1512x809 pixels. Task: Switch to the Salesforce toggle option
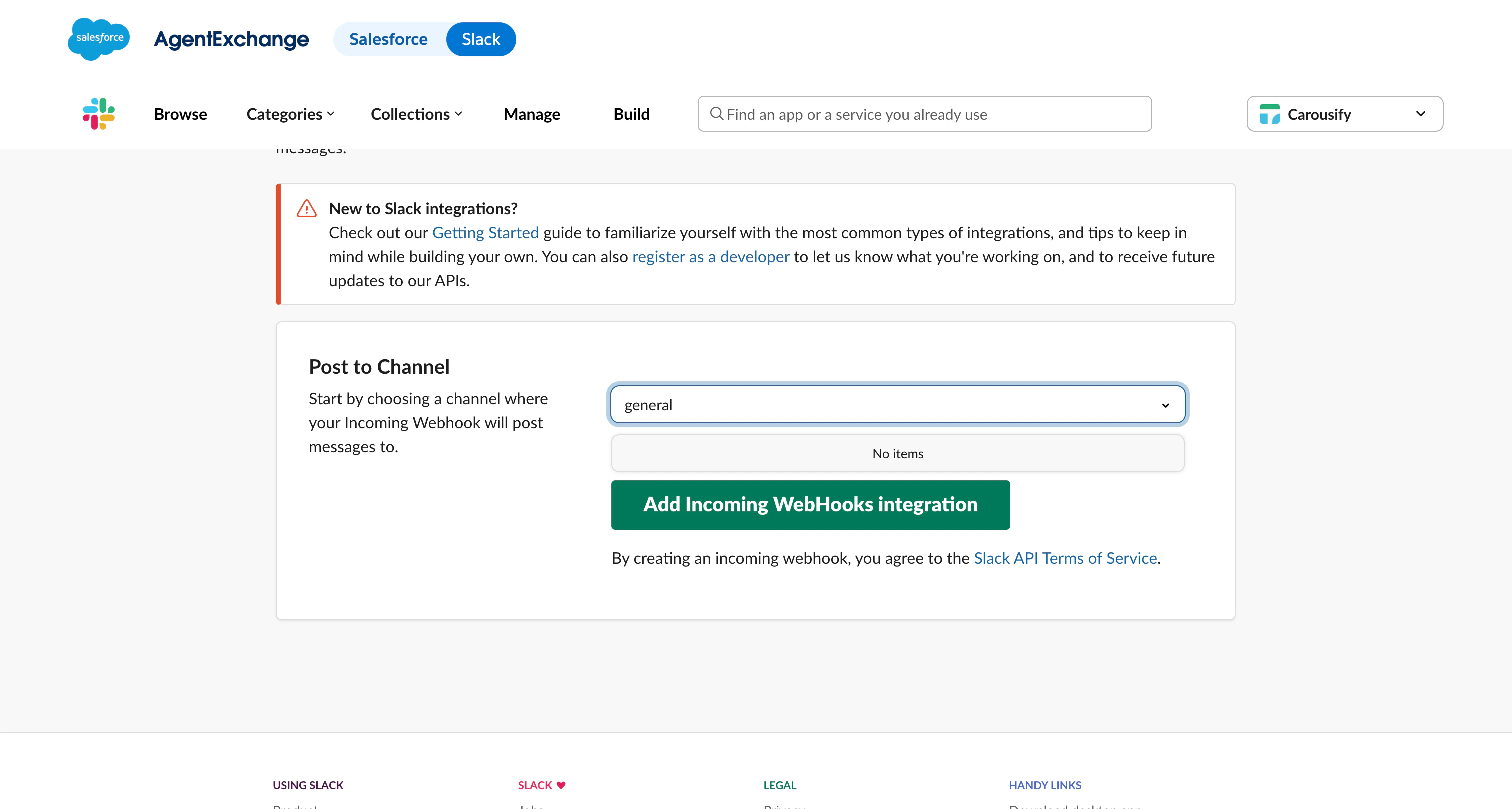pos(388,39)
